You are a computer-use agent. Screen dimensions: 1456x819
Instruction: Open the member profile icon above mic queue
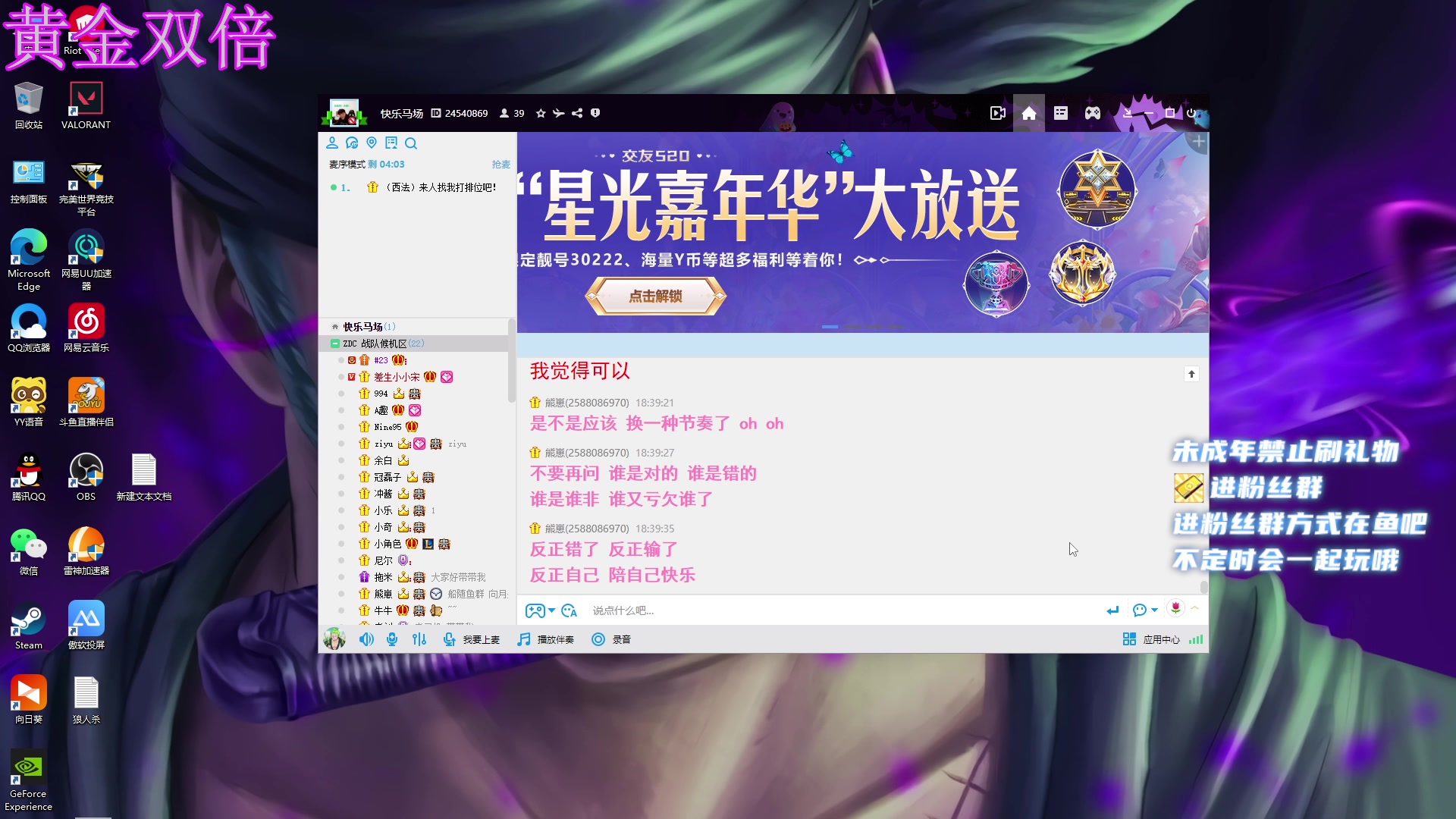(x=332, y=143)
